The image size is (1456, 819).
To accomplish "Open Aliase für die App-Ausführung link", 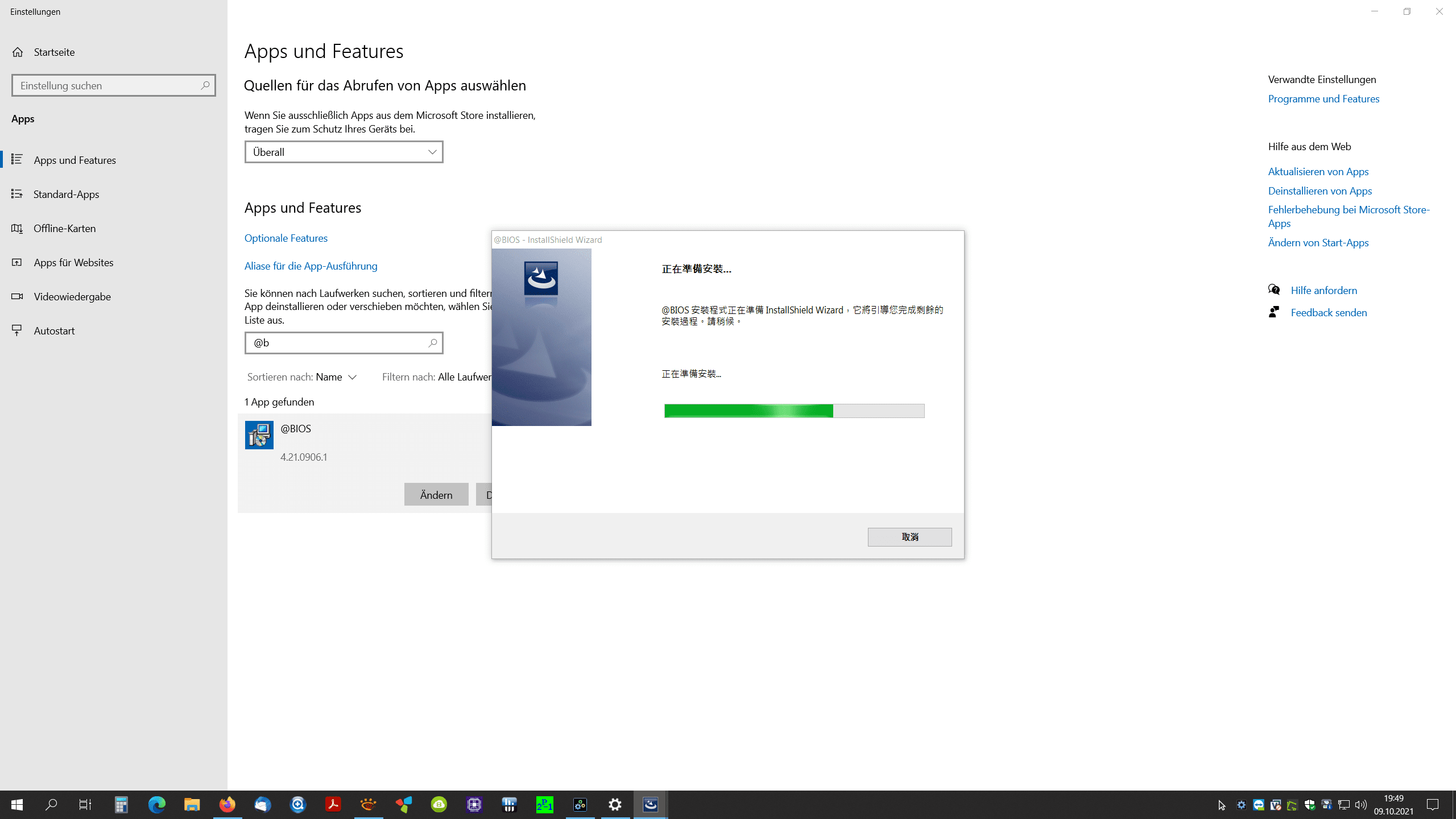I will coord(311,266).
